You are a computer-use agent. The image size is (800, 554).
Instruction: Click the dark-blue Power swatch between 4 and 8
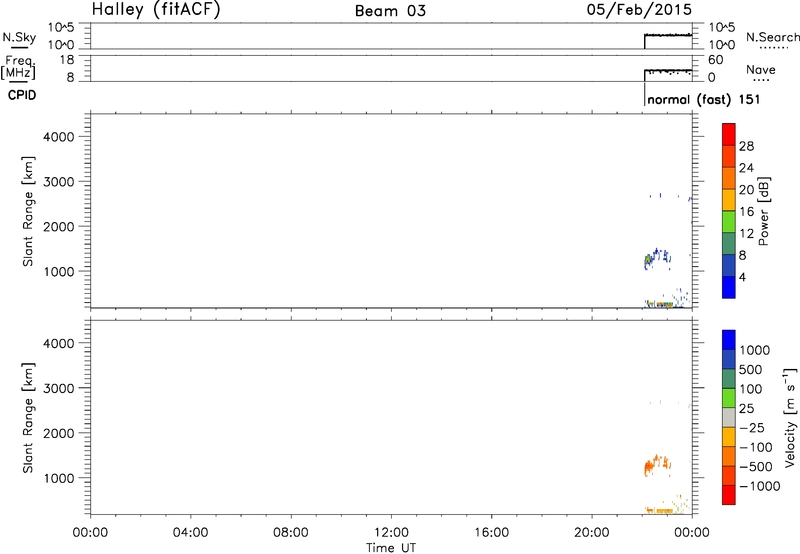coord(729,266)
